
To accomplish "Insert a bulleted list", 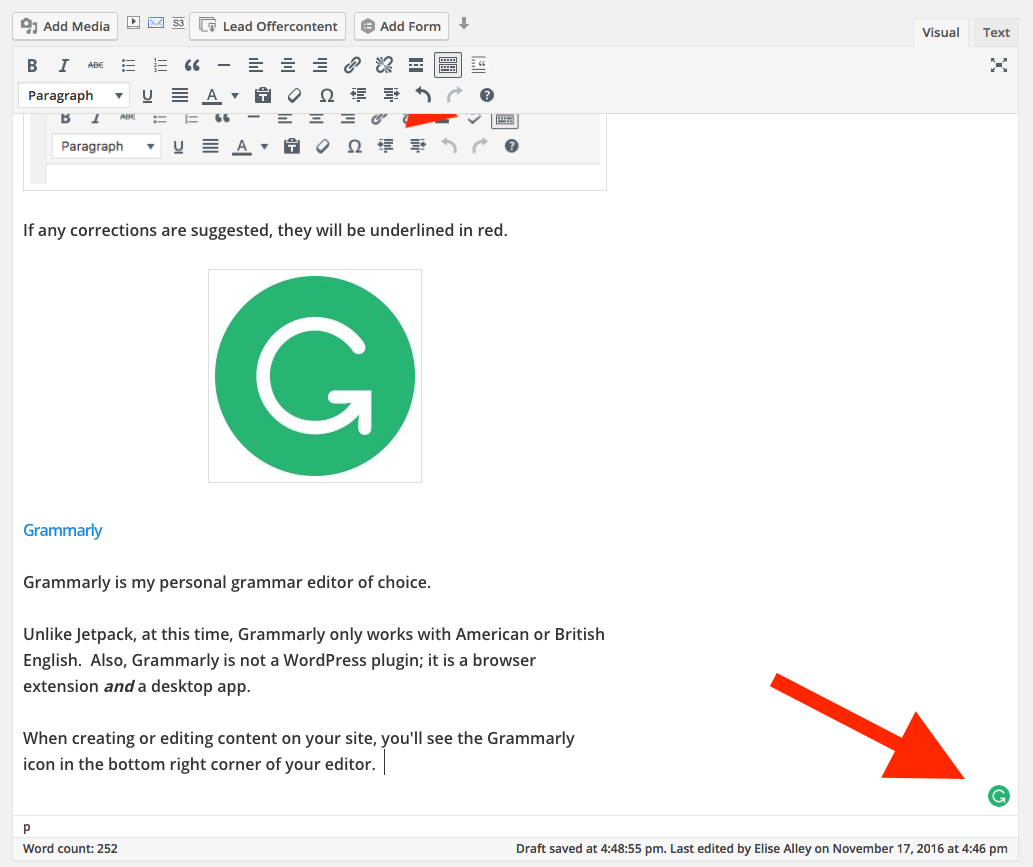I will coord(128,65).
